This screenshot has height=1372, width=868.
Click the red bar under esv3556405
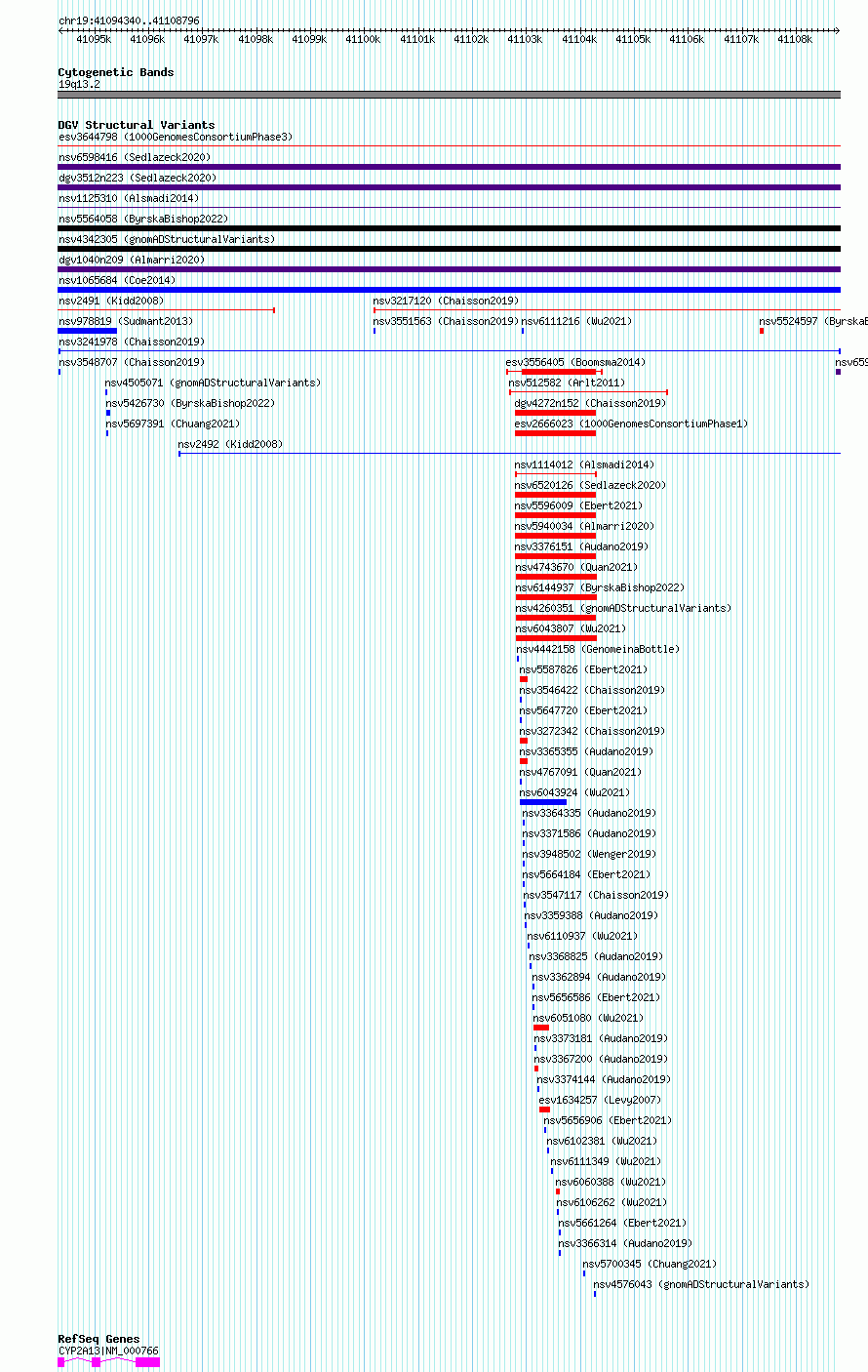click(559, 372)
